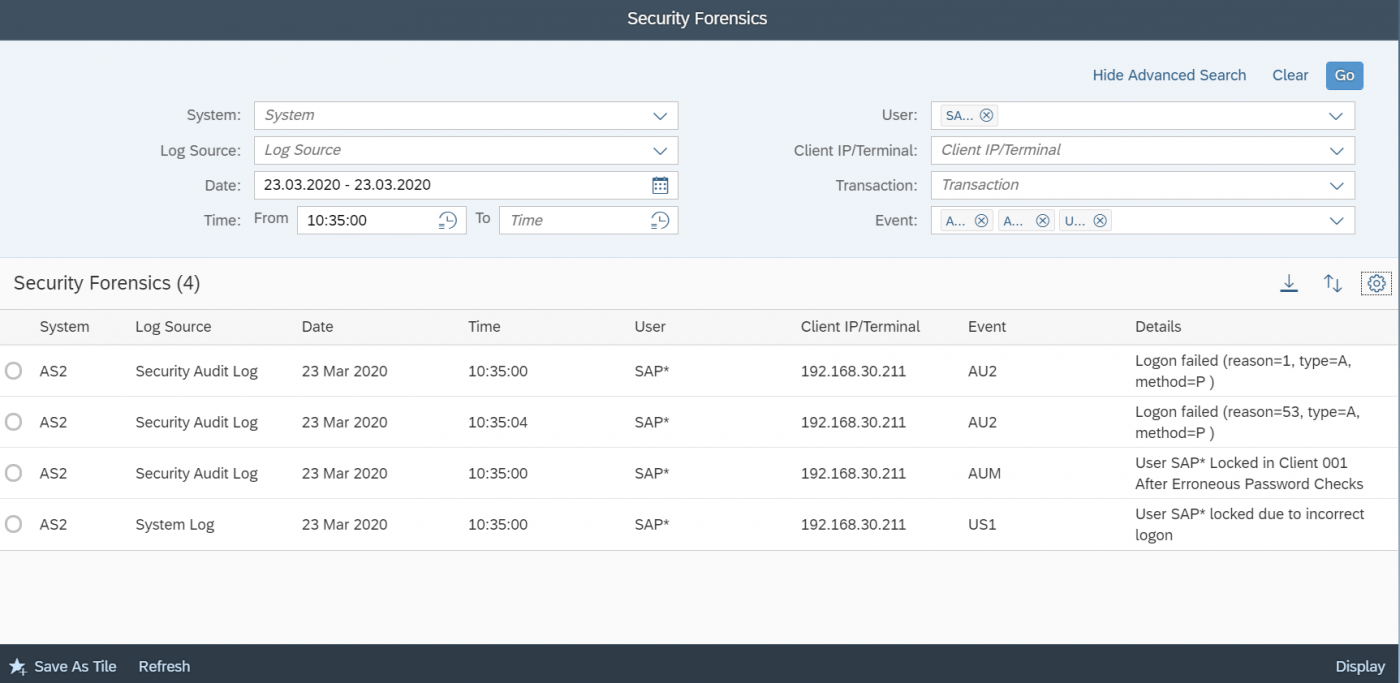Select the 10:35:00 AU2 row radio button

point(13,370)
